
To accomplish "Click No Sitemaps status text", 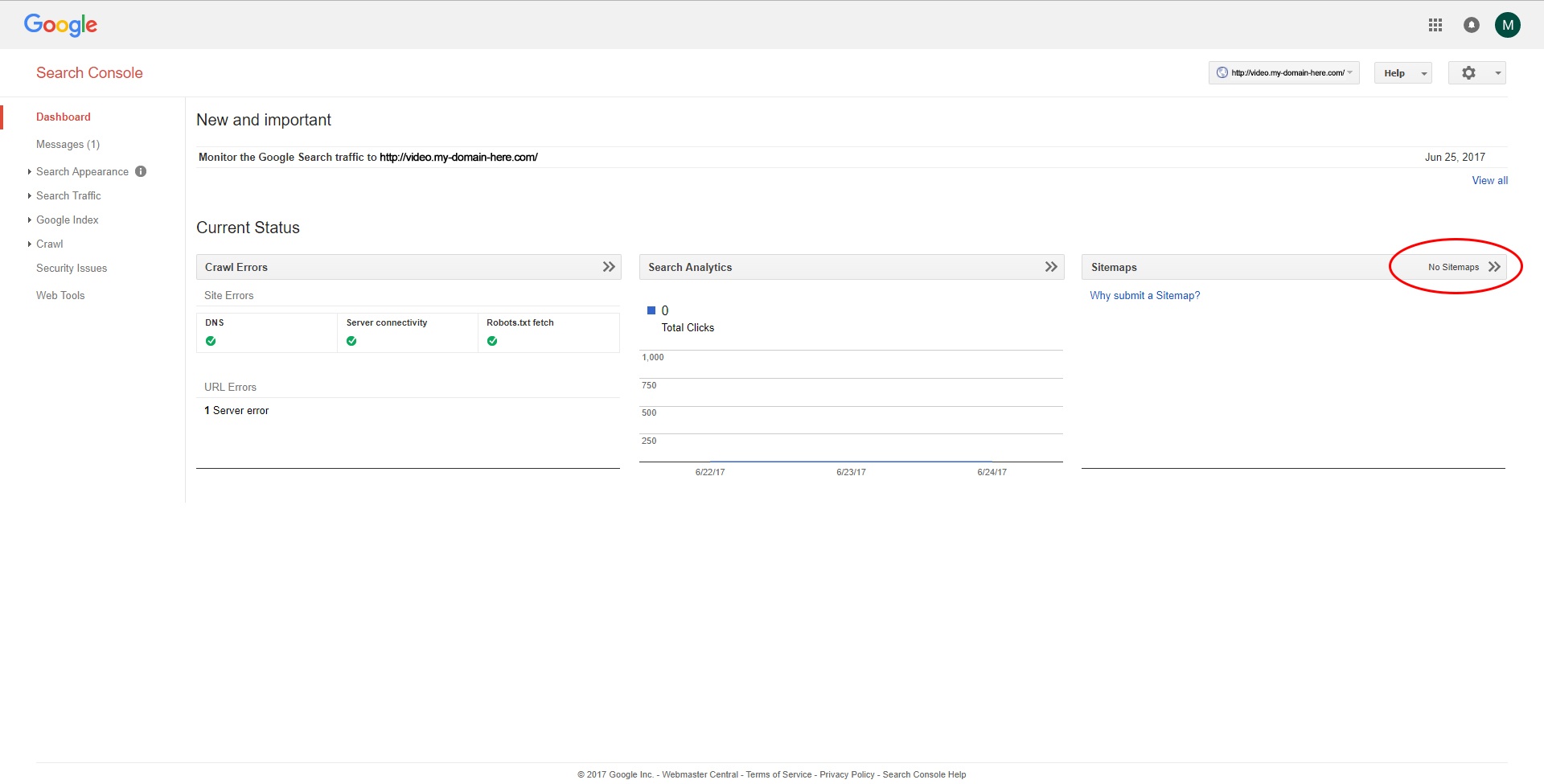I will point(1453,267).
